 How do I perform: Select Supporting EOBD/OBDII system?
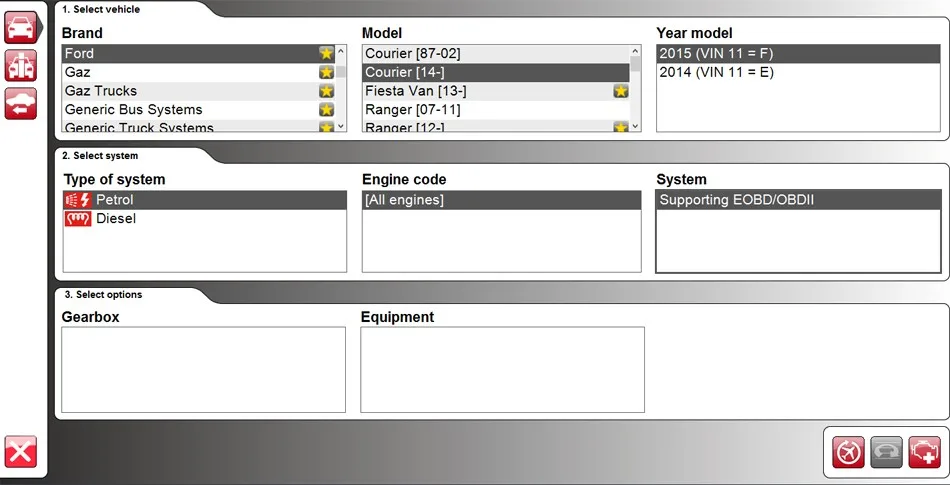pos(798,200)
